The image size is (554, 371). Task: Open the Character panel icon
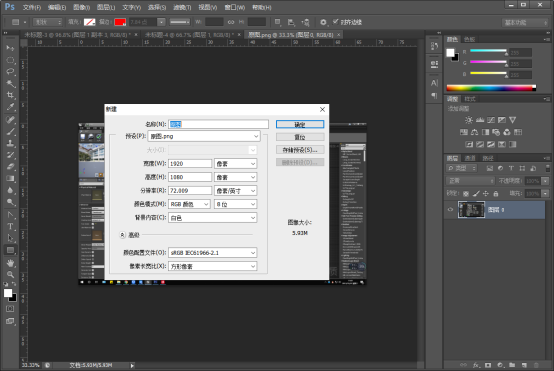click(x=434, y=83)
